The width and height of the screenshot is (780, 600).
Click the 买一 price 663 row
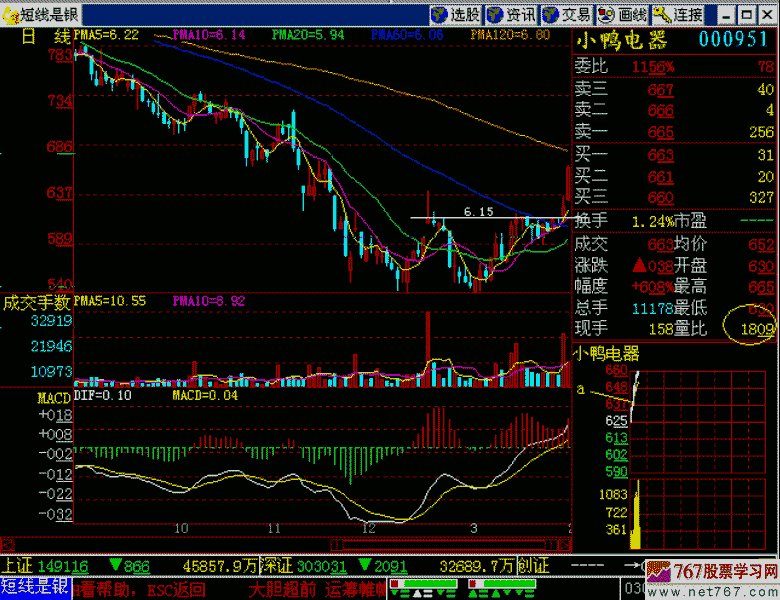coord(660,155)
